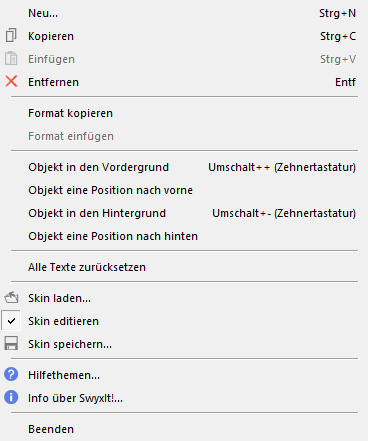Click the red X Entfernen icon
This screenshot has width=368, height=441.
pyautogui.click(x=11, y=81)
